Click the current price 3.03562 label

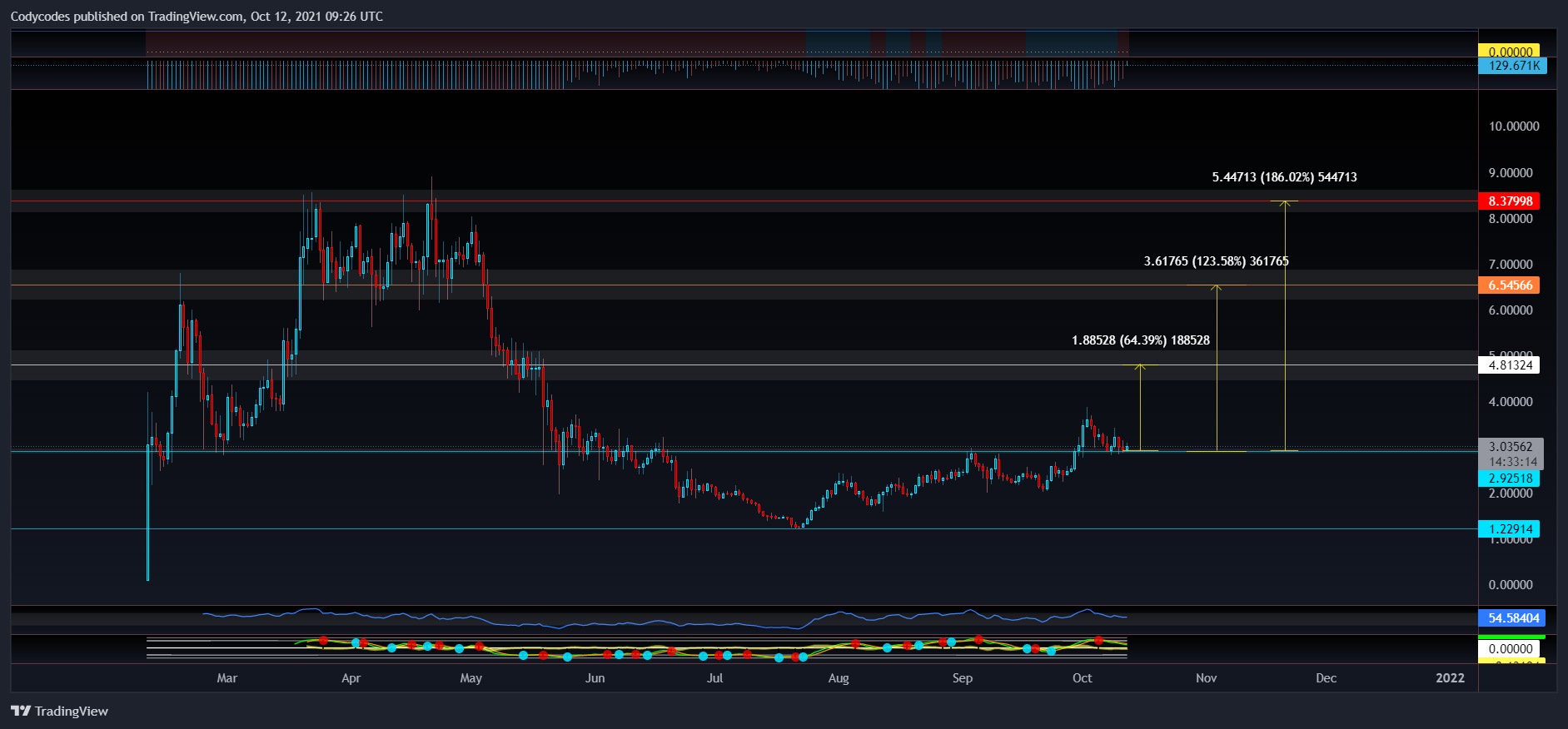[x=1511, y=447]
